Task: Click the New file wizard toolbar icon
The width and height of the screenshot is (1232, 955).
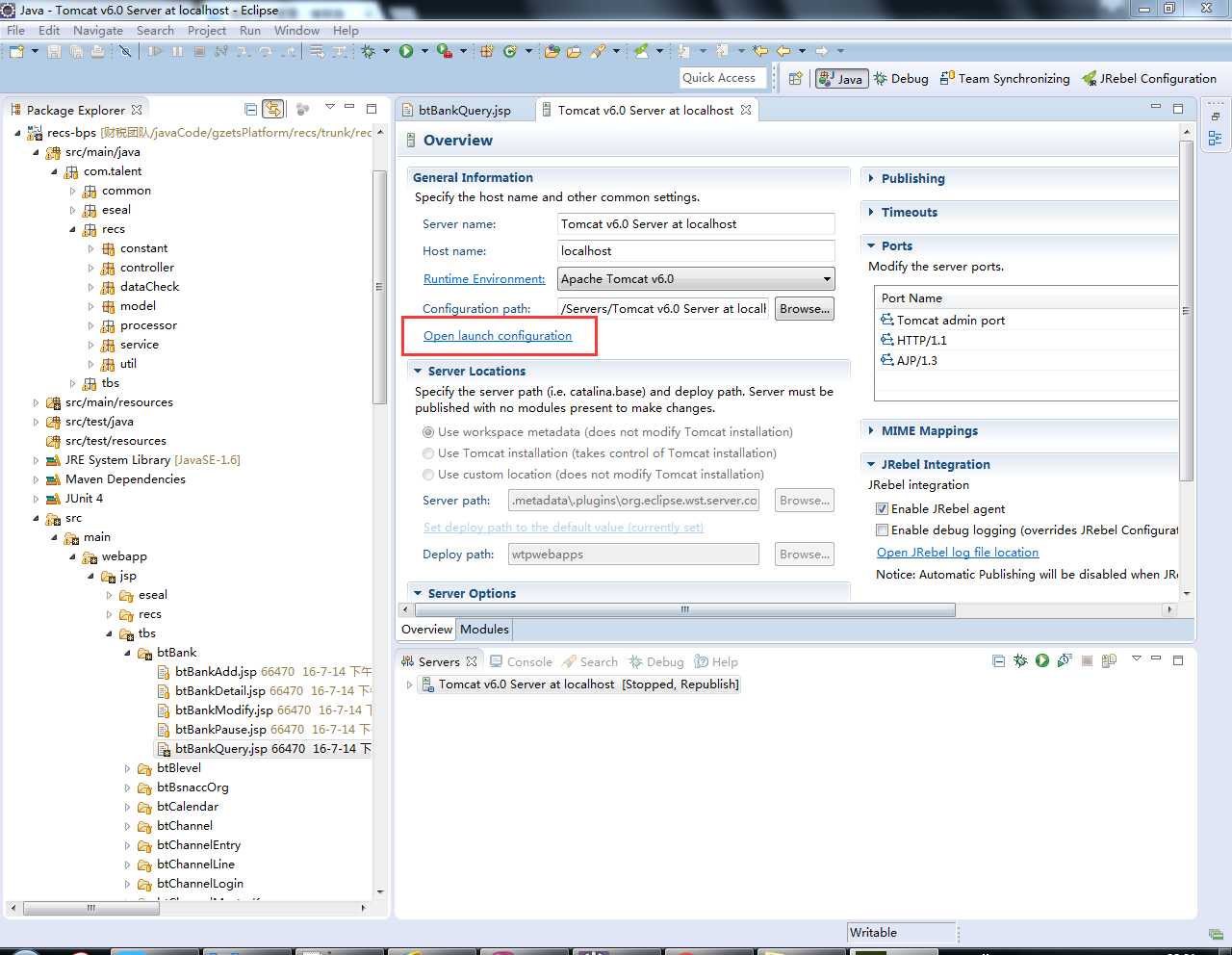Action: point(16,51)
